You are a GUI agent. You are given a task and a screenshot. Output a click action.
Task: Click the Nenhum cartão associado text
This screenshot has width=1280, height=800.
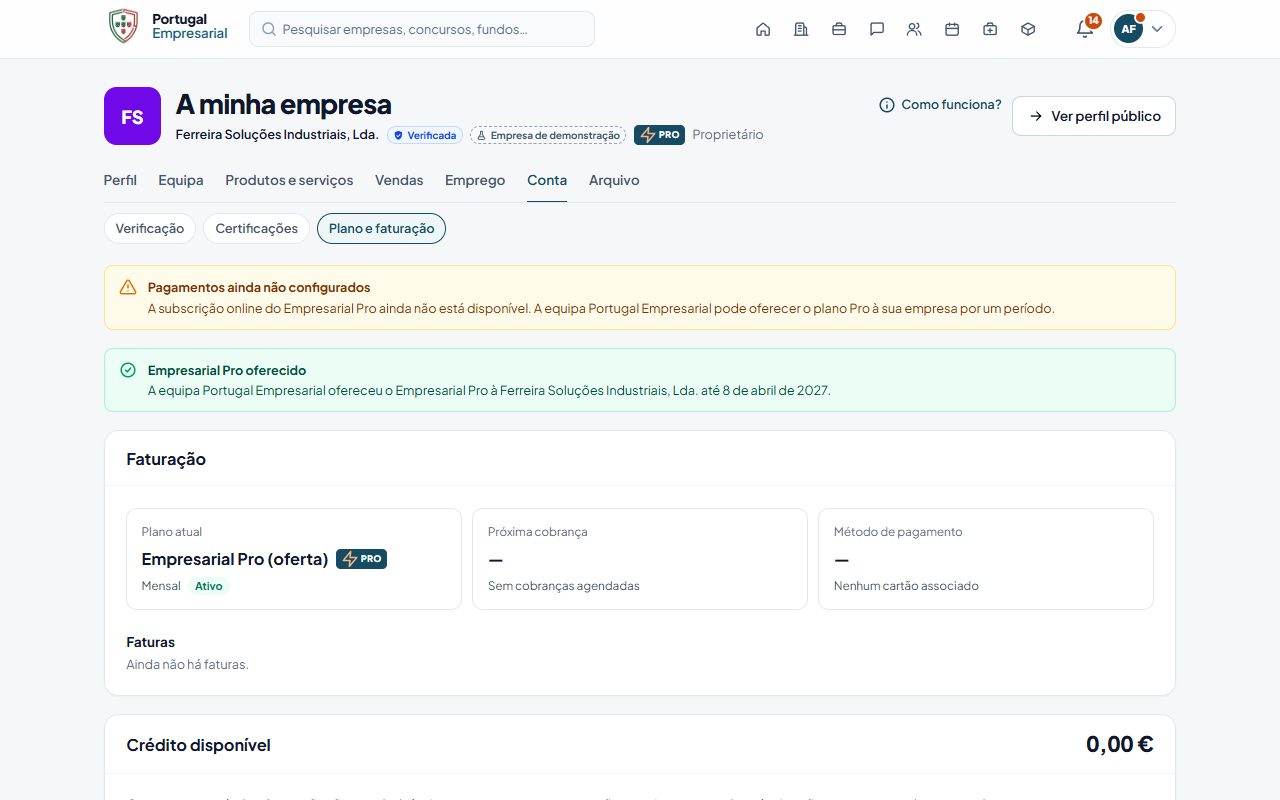click(906, 586)
